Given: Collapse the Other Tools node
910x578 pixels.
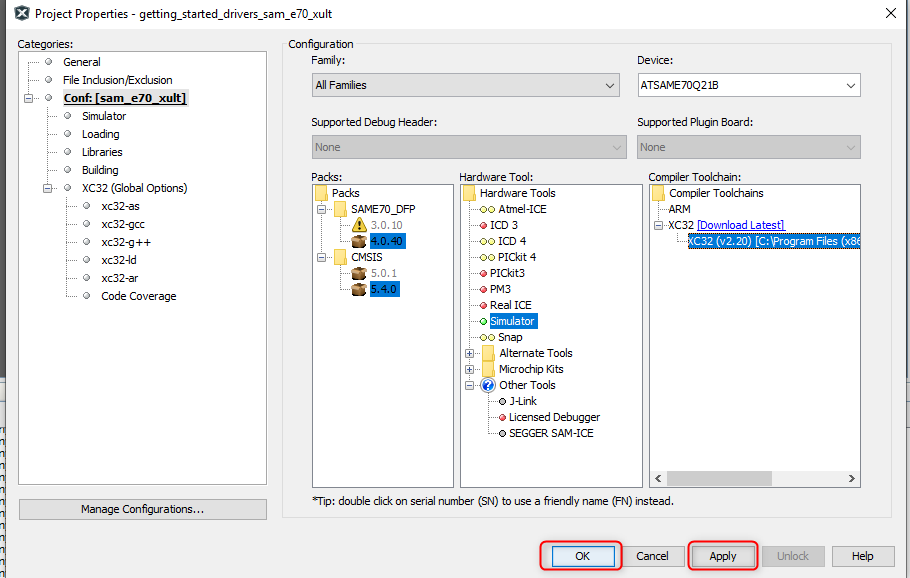Looking at the screenshot, I should point(469,385).
